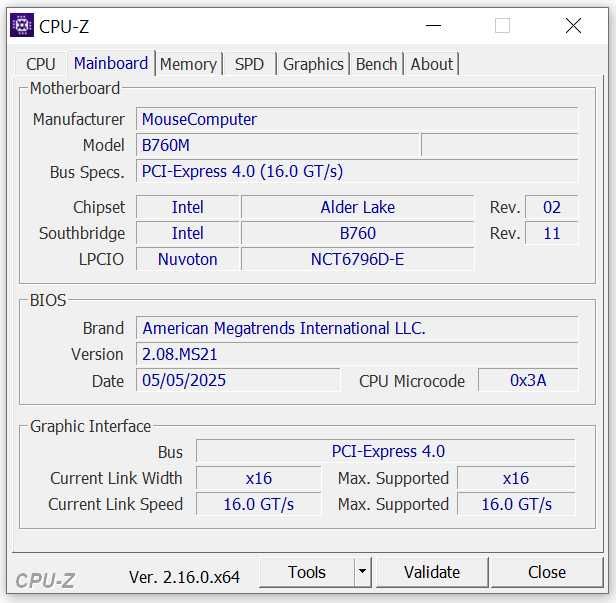Go to the SPD tab

(249, 64)
